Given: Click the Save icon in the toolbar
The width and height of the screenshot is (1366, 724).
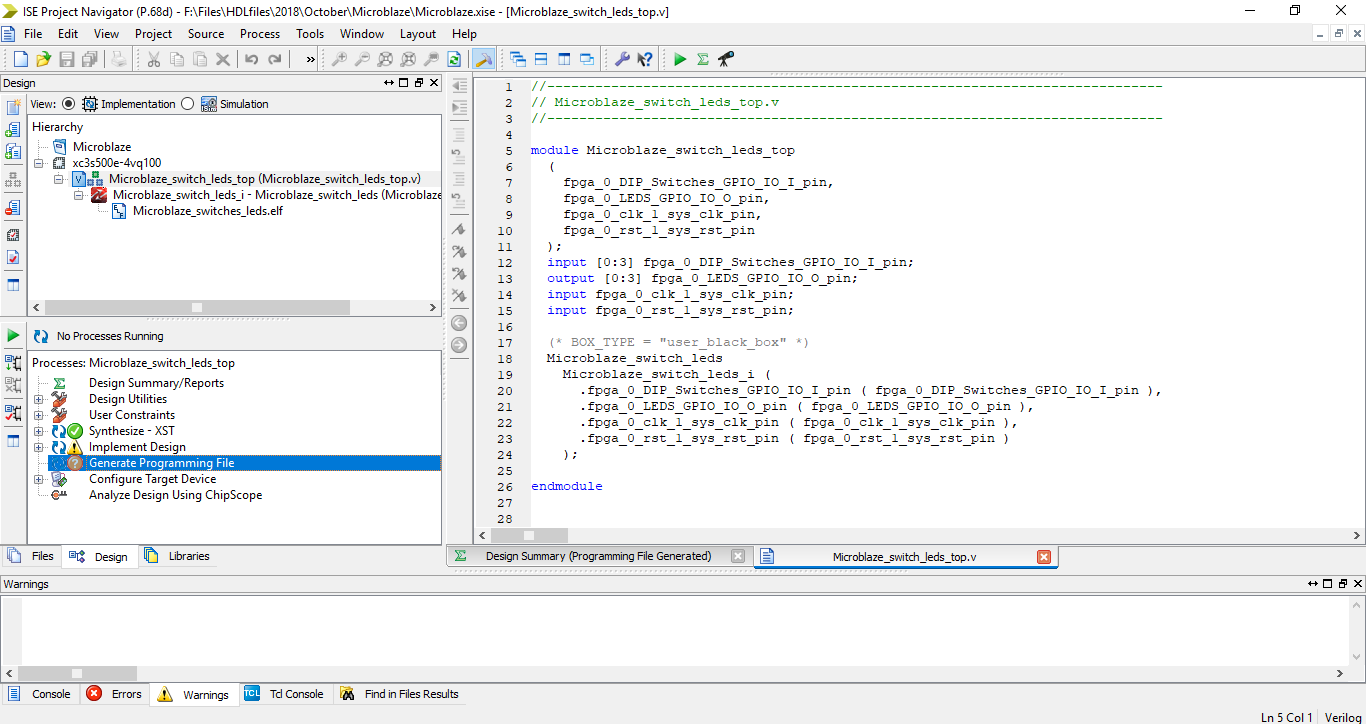Looking at the screenshot, I should click(x=66, y=59).
